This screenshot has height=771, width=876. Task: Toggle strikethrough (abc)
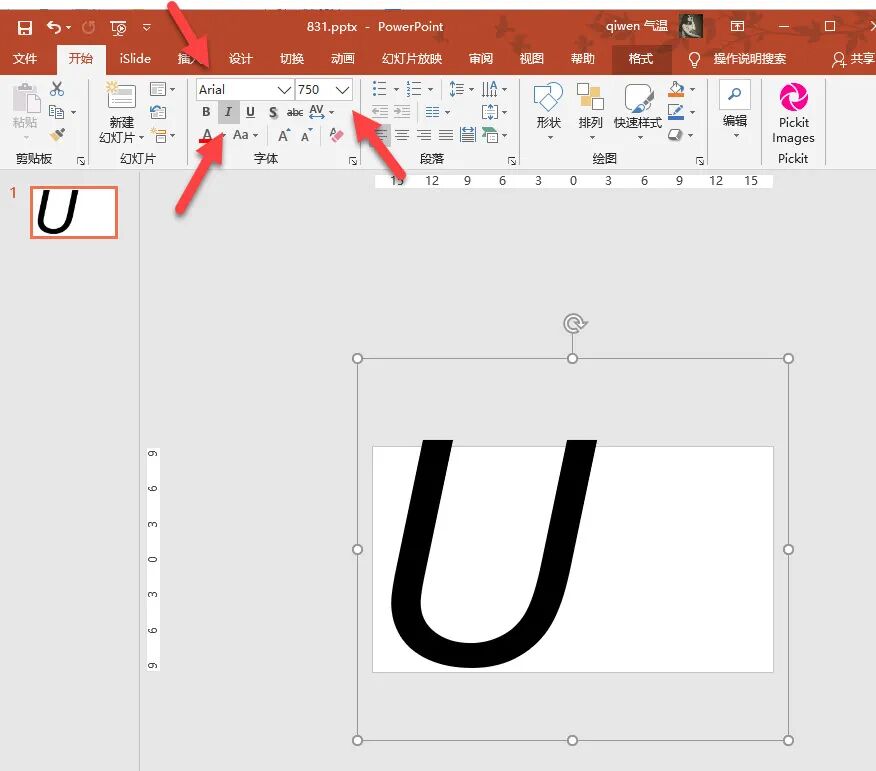click(294, 112)
